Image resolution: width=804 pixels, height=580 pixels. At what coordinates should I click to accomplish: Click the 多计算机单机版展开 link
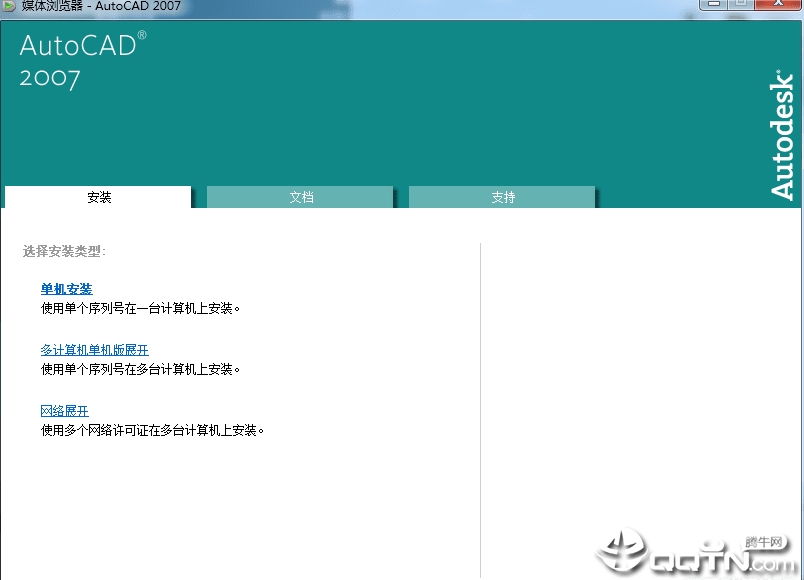95,350
